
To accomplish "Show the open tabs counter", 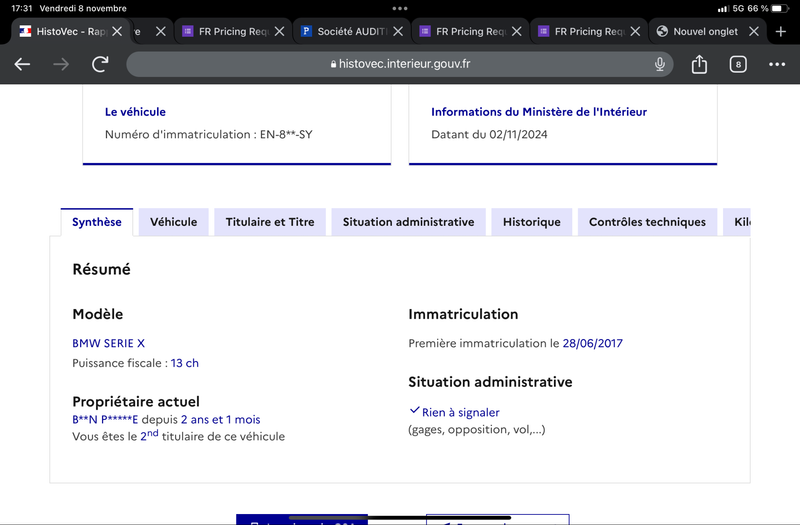I will 738,64.
